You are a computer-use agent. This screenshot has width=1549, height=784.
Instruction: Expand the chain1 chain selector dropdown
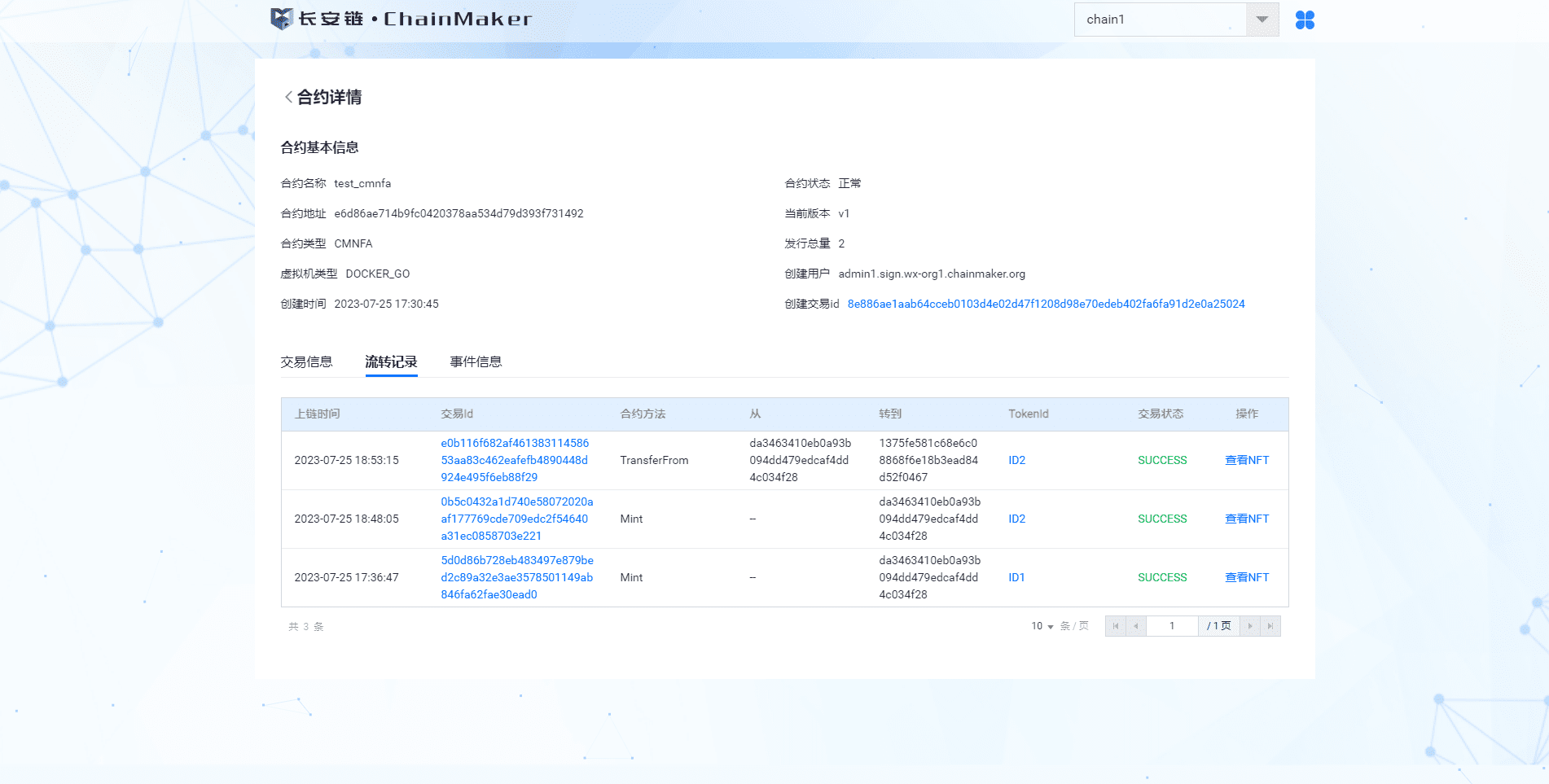(1262, 20)
